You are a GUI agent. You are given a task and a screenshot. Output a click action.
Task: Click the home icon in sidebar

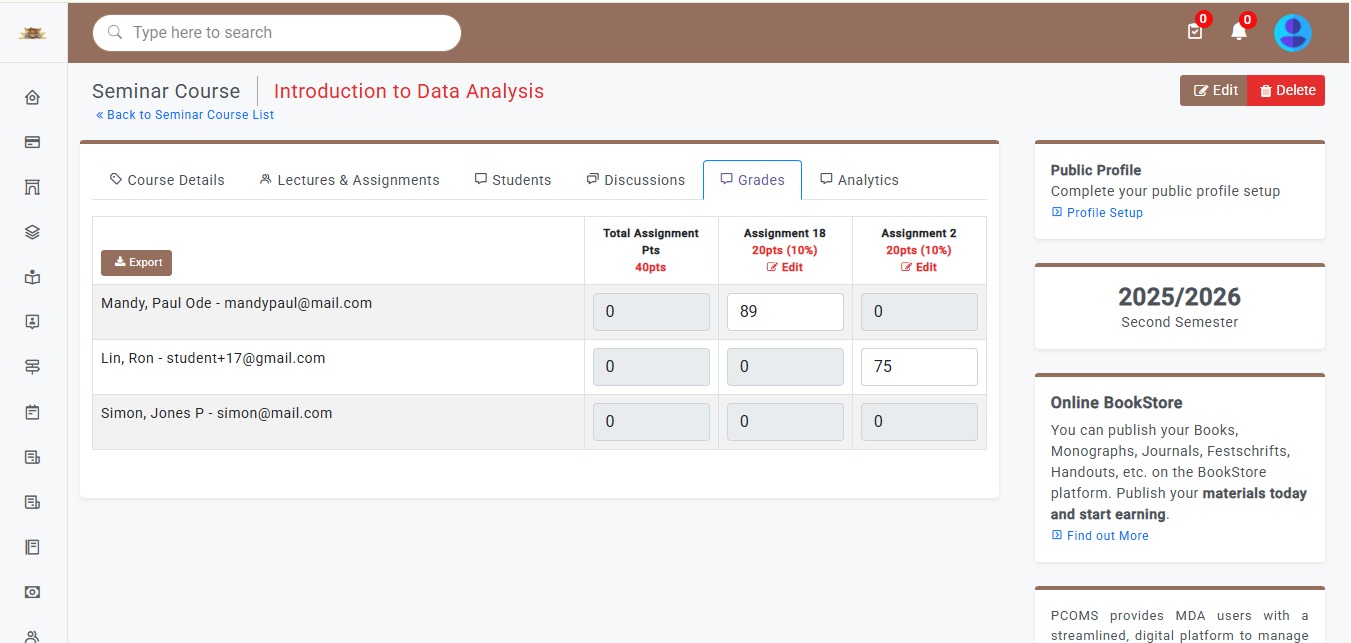[32, 97]
